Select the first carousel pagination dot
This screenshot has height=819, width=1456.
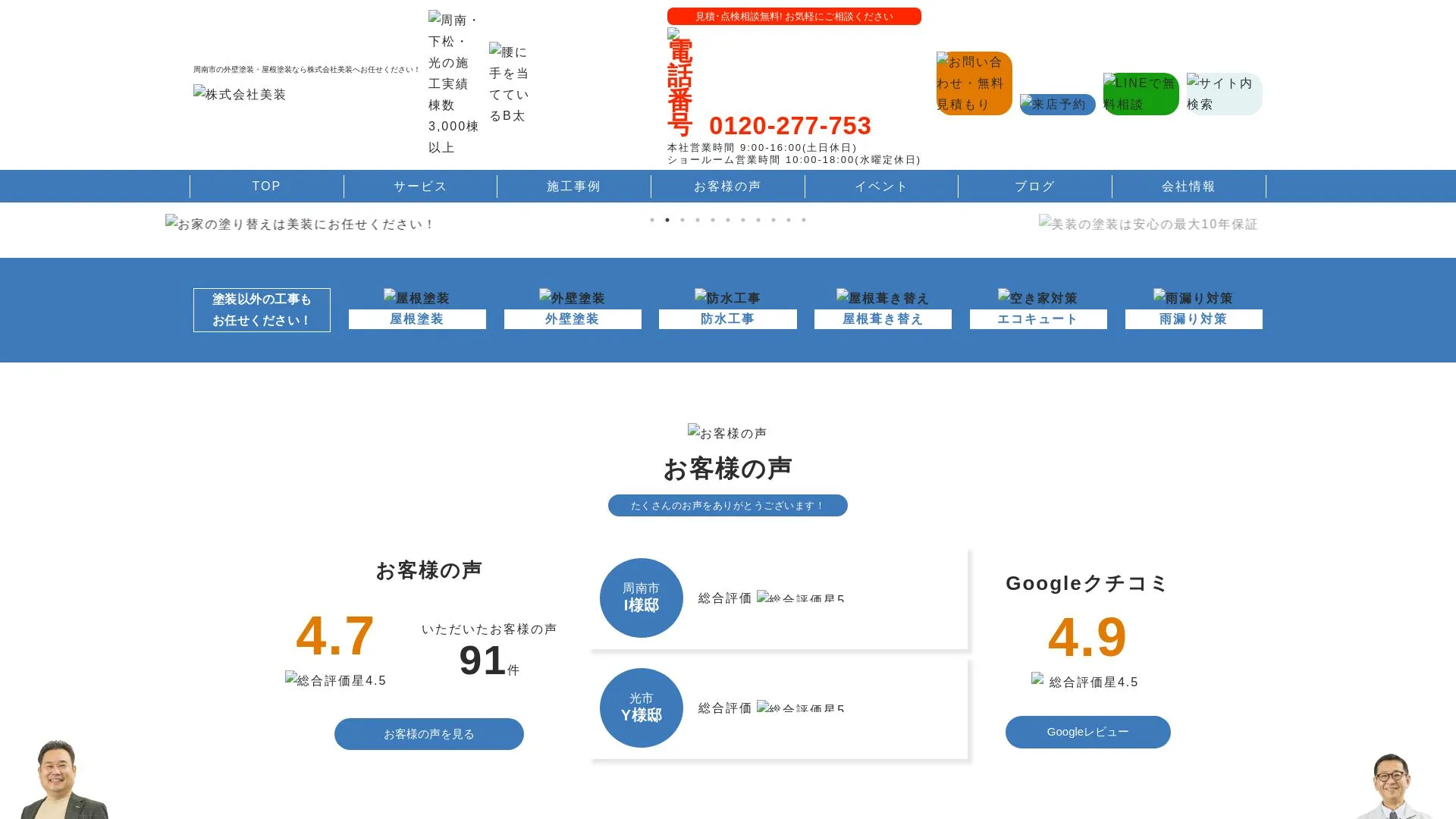pyautogui.click(x=652, y=220)
